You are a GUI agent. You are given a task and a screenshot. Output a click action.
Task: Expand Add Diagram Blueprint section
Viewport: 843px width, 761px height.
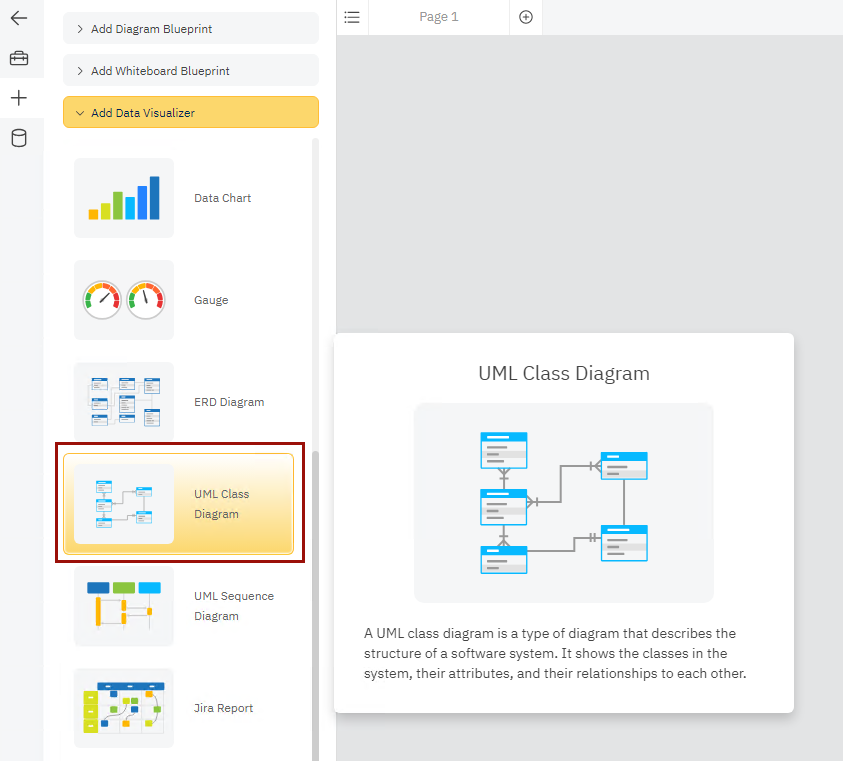(x=191, y=29)
